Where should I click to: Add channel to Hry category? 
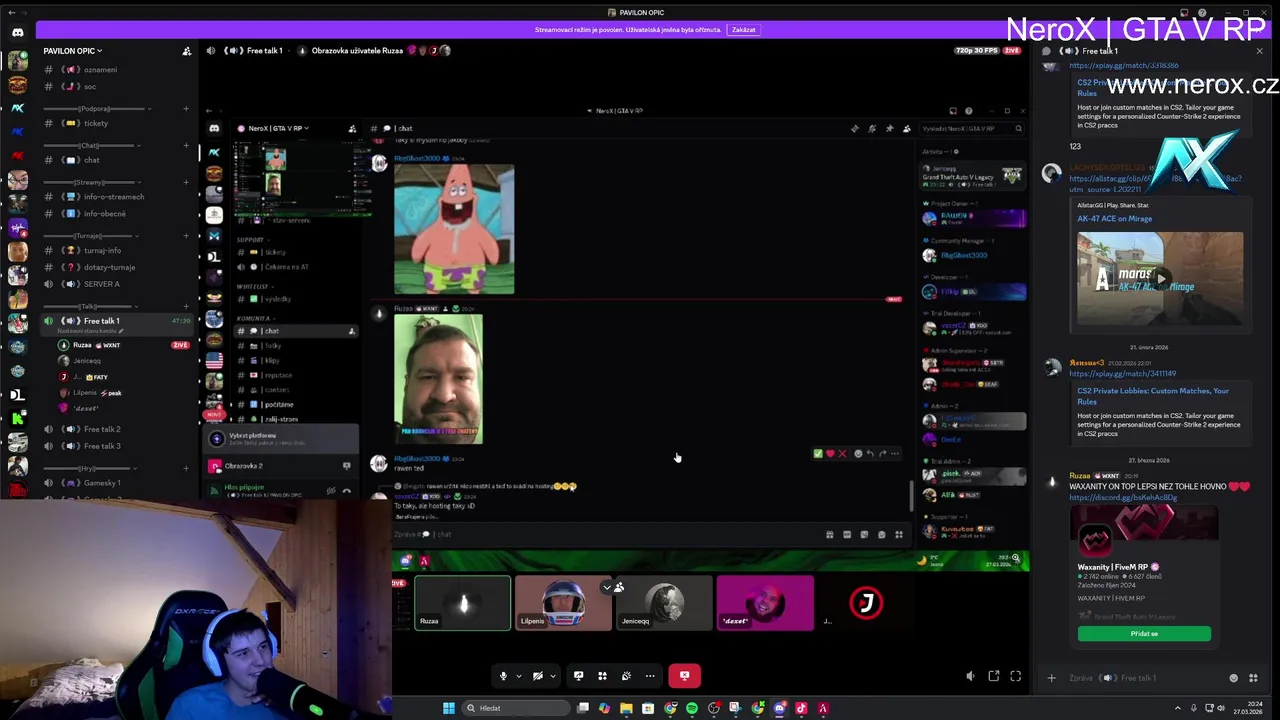pos(186,467)
